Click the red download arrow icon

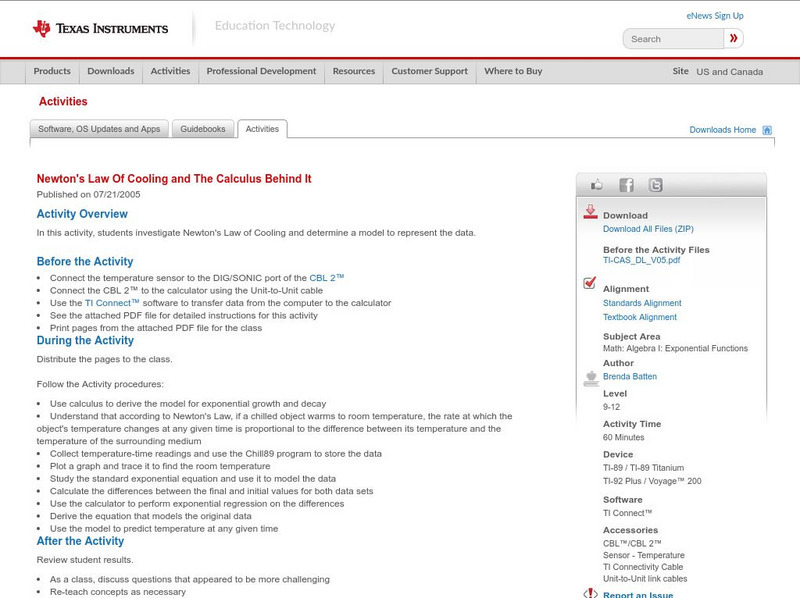pyautogui.click(x=590, y=212)
